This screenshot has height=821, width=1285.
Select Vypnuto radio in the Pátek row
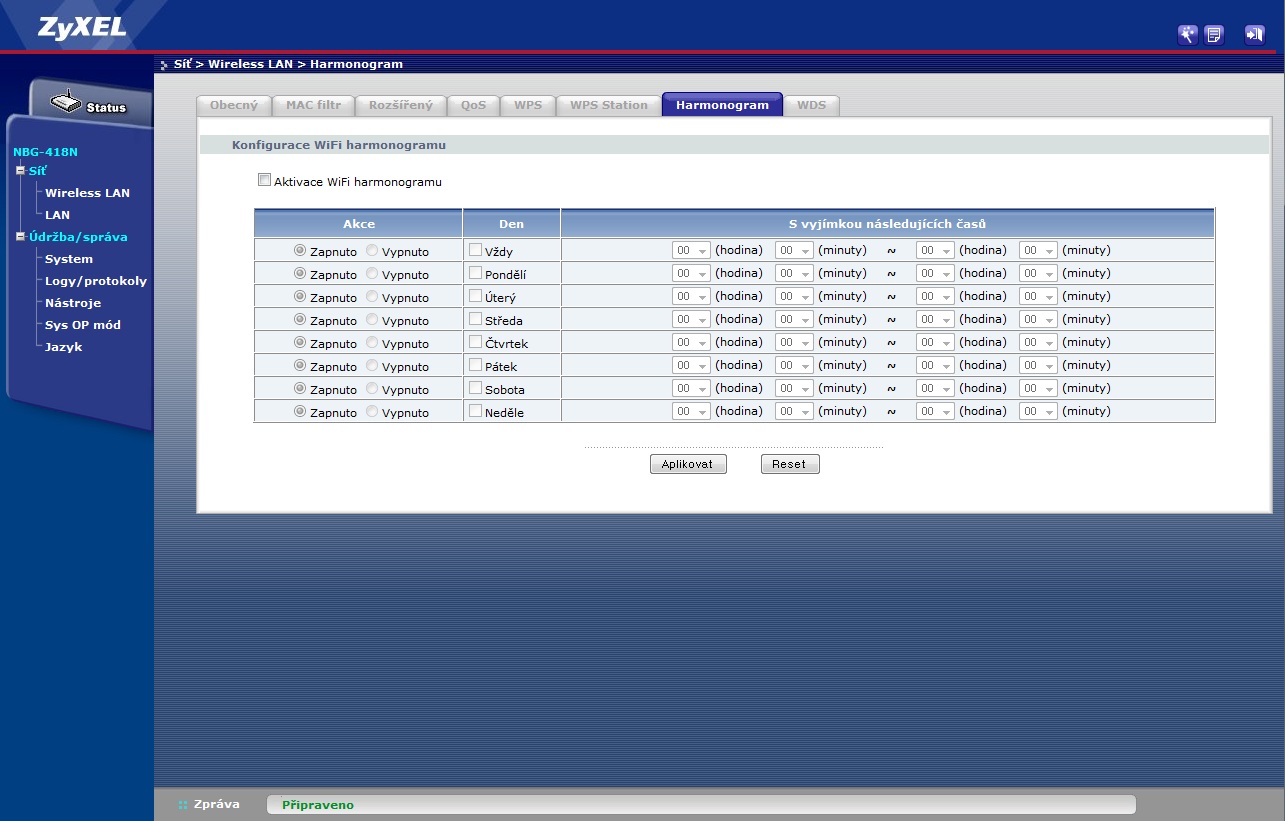(372, 365)
